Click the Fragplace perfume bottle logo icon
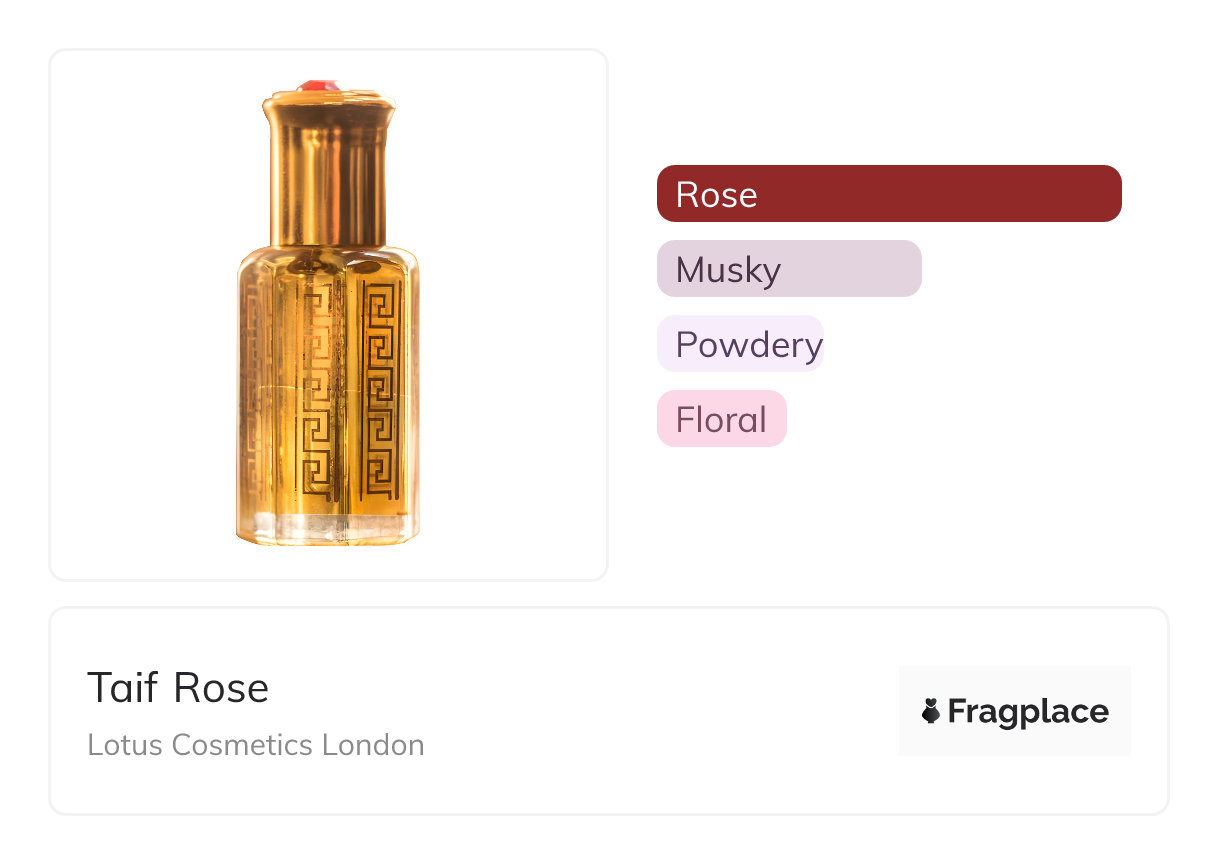Image resolution: width=1218 pixels, height=864 pixels. point(931,712)
